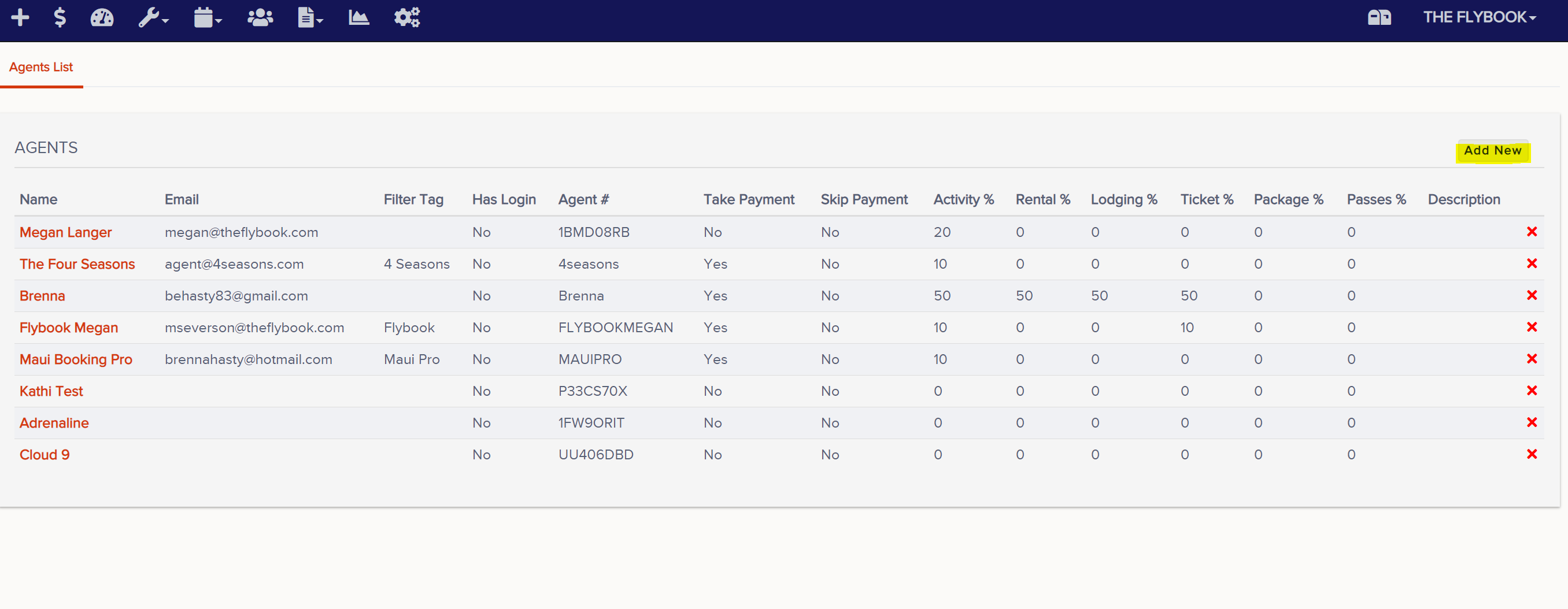Open agent Cloud 9
The image size is (1568, 609).
pyautogui.click(x=45, y=455)
